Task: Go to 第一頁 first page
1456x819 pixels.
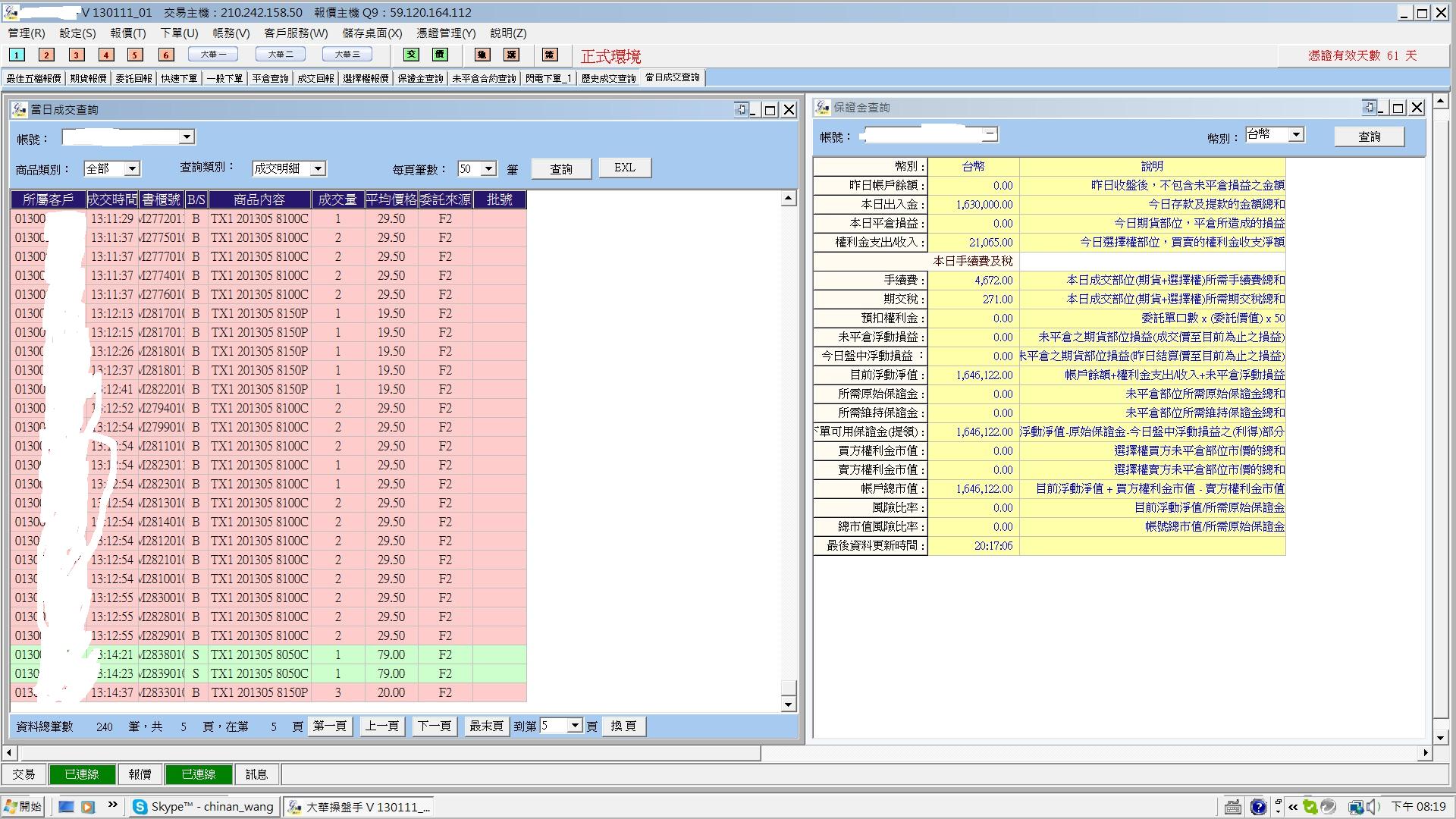Action: pyautogui.click(x=330, y=726)
